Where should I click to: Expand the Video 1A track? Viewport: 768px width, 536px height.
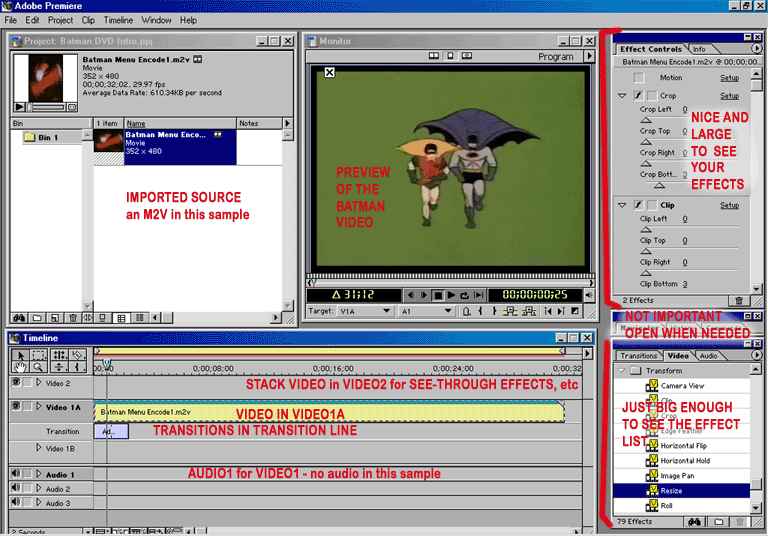click(x=39, y=406)
